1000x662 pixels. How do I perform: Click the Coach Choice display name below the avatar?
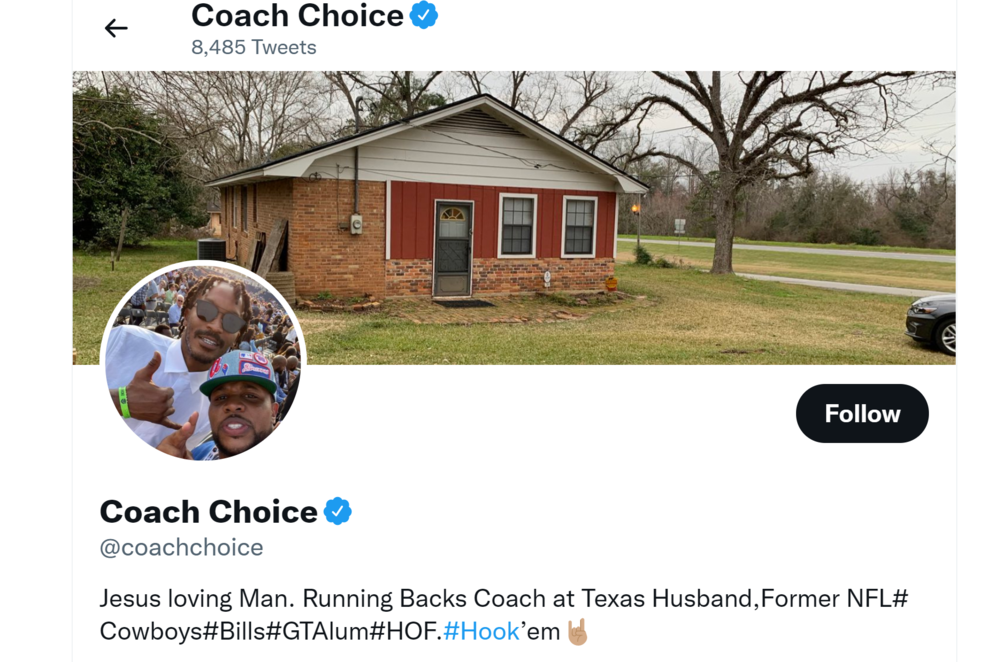pos(209,511)
